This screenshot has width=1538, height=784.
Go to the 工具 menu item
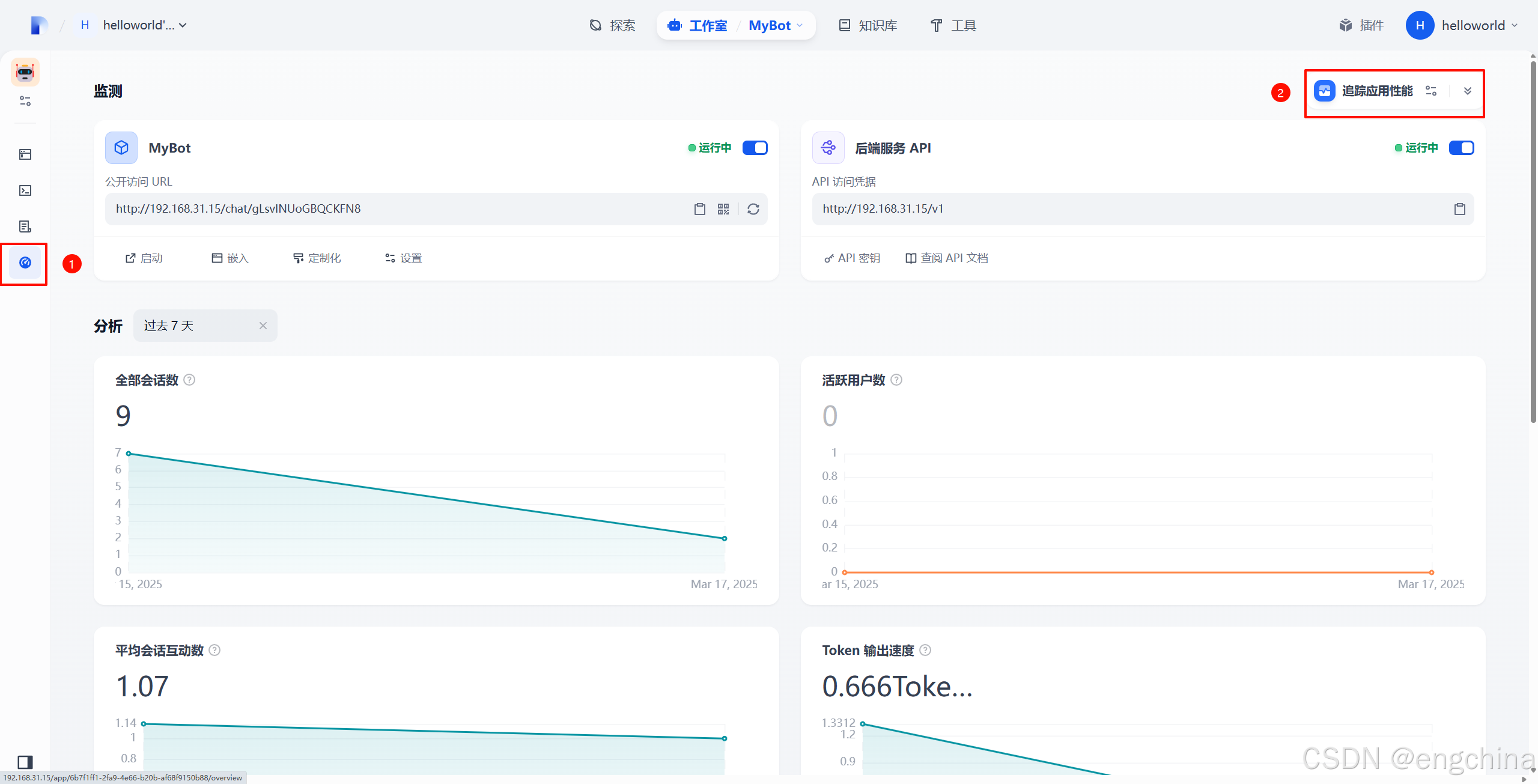click(x=953, y=25)
